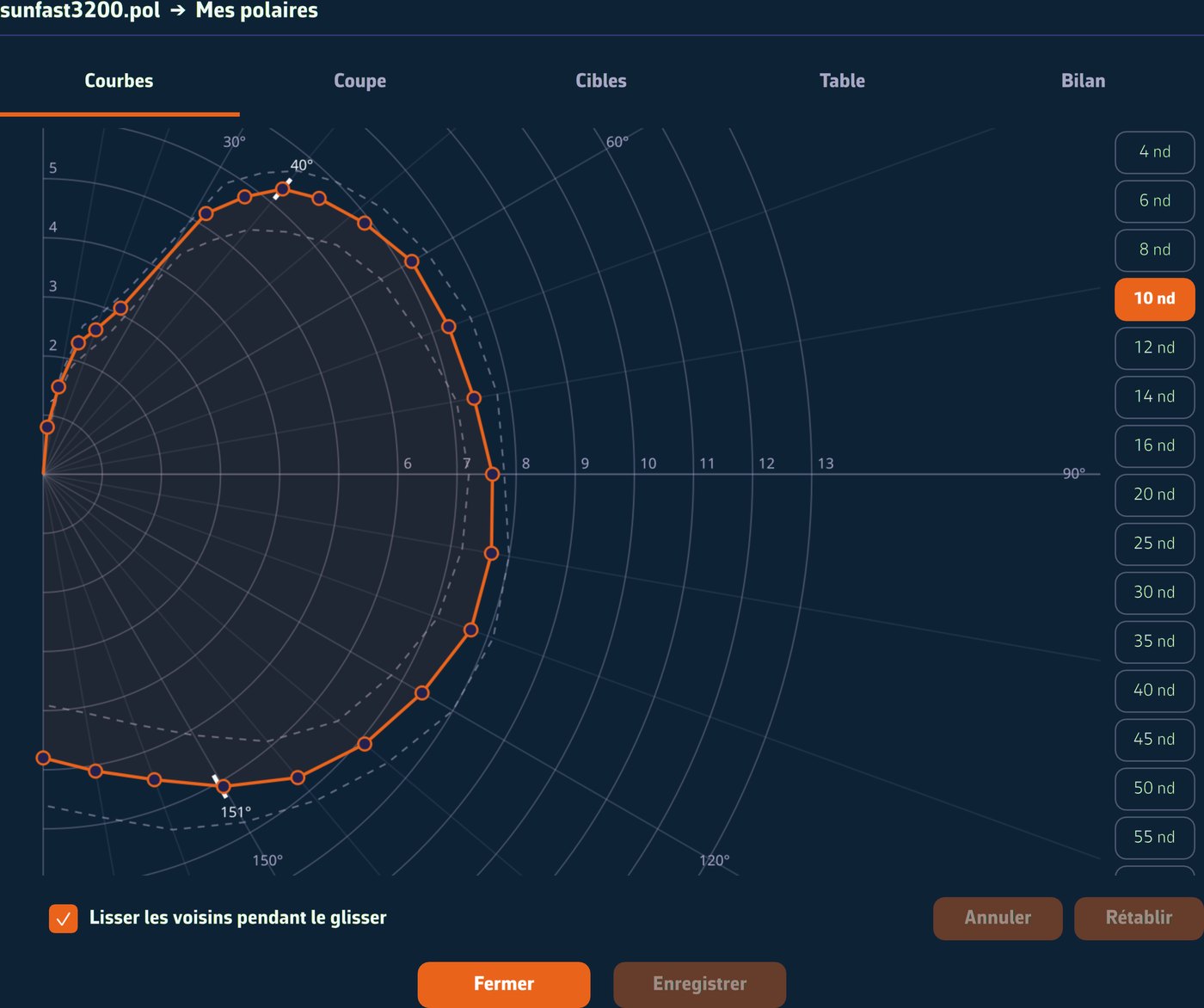The height and width of the screenshot is (1008, 1204).
Task: Open the Cibles tab
Action: (x=600, y=81)
